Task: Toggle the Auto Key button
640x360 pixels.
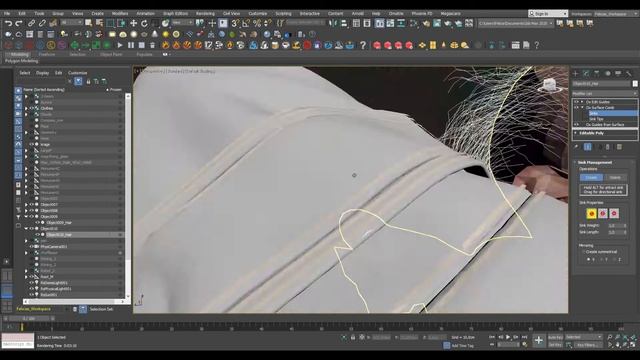Action: pos(555,338)
